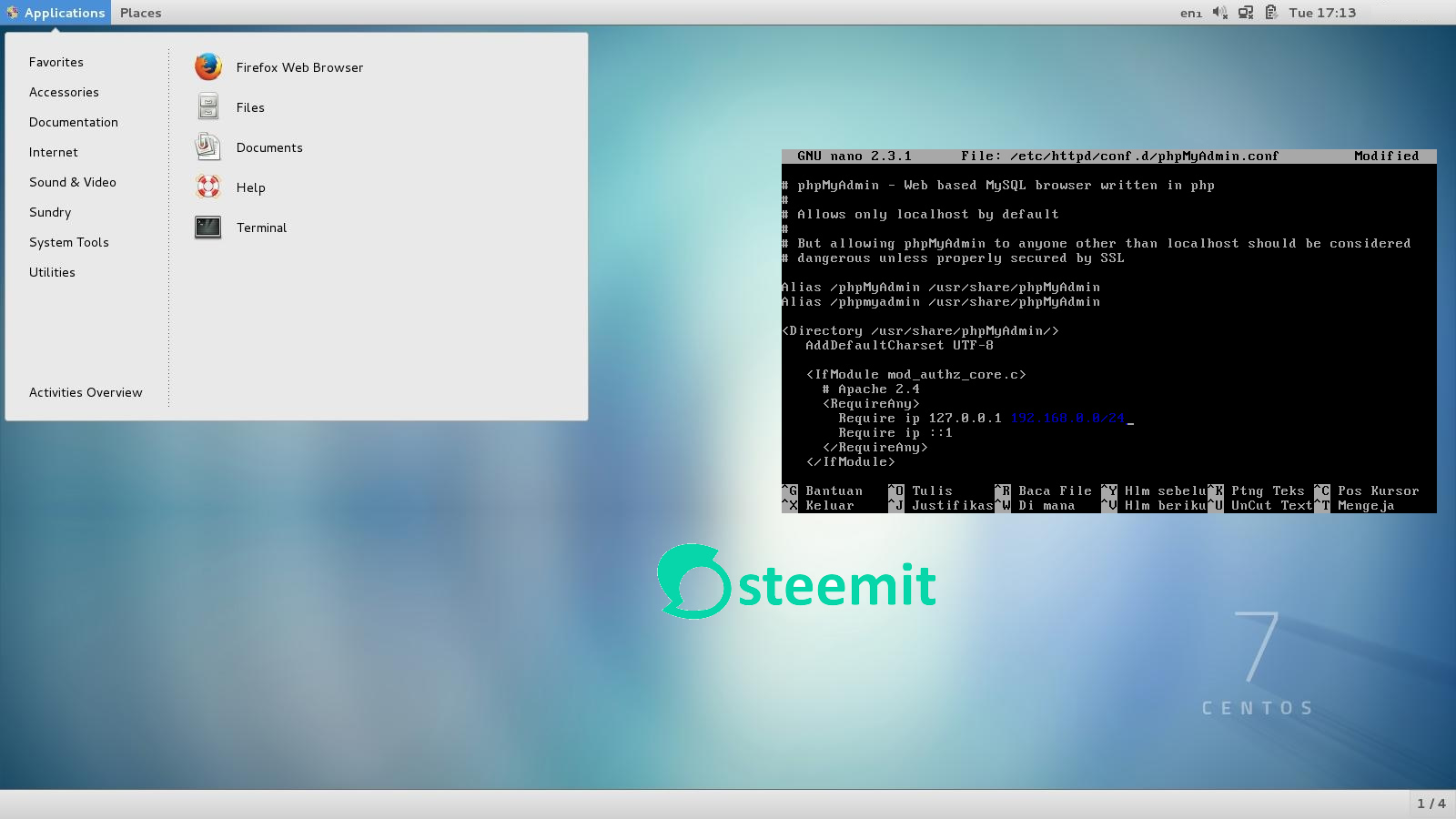The height and width of the screenshot is (819, 1456).
Task: Click the 1 / 4 workspace switcher
Action: click(1431, 804)
